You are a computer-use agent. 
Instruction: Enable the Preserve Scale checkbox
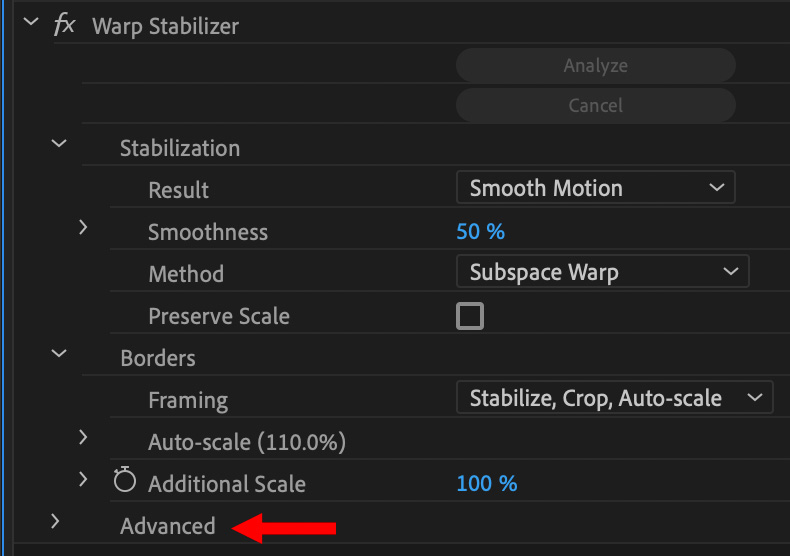(470, 317)
